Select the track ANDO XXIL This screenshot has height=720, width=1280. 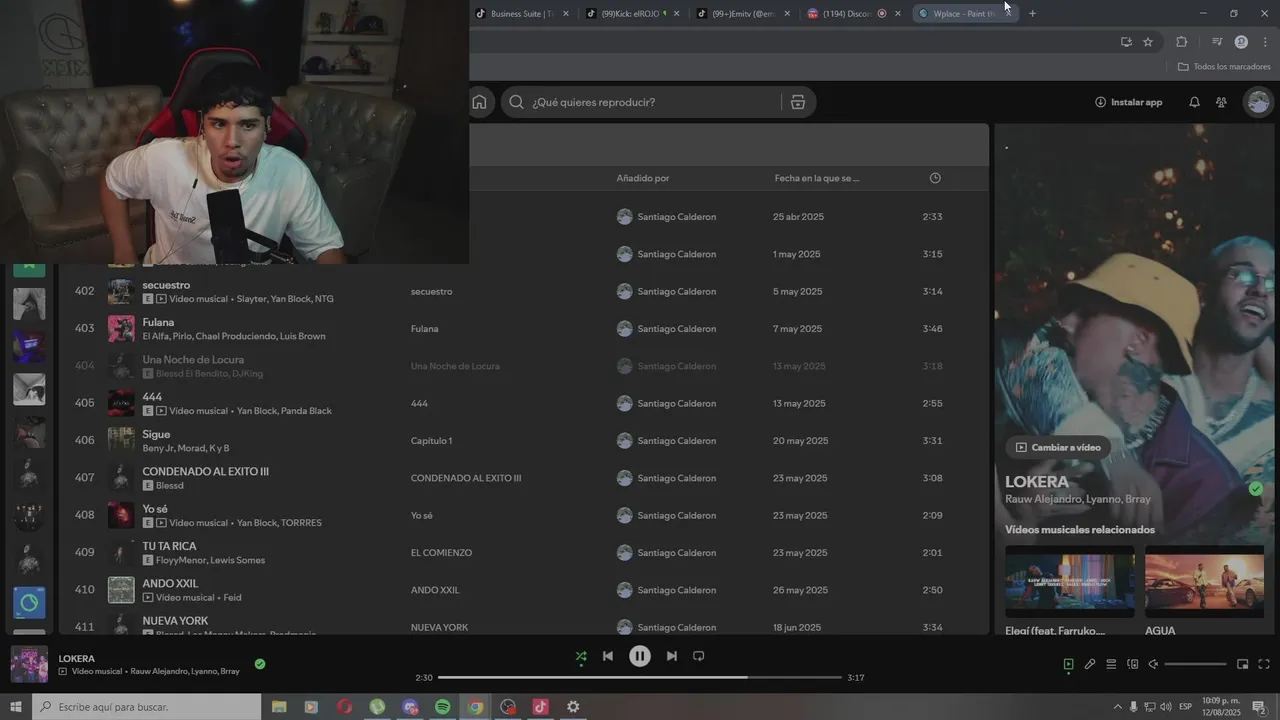[523, 590]
